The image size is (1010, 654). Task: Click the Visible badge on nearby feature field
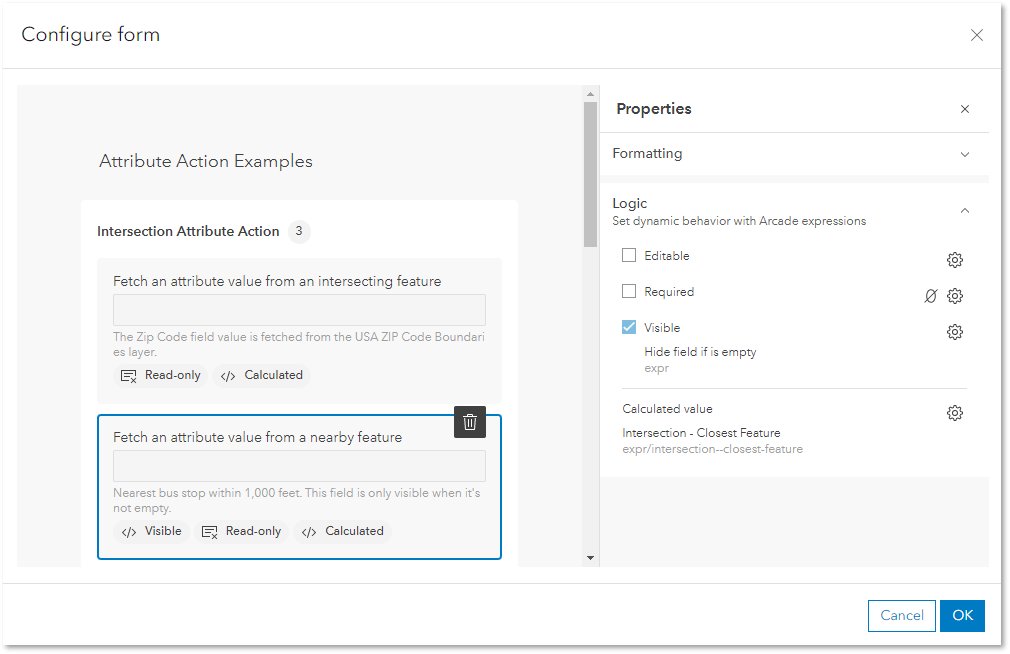151,531
